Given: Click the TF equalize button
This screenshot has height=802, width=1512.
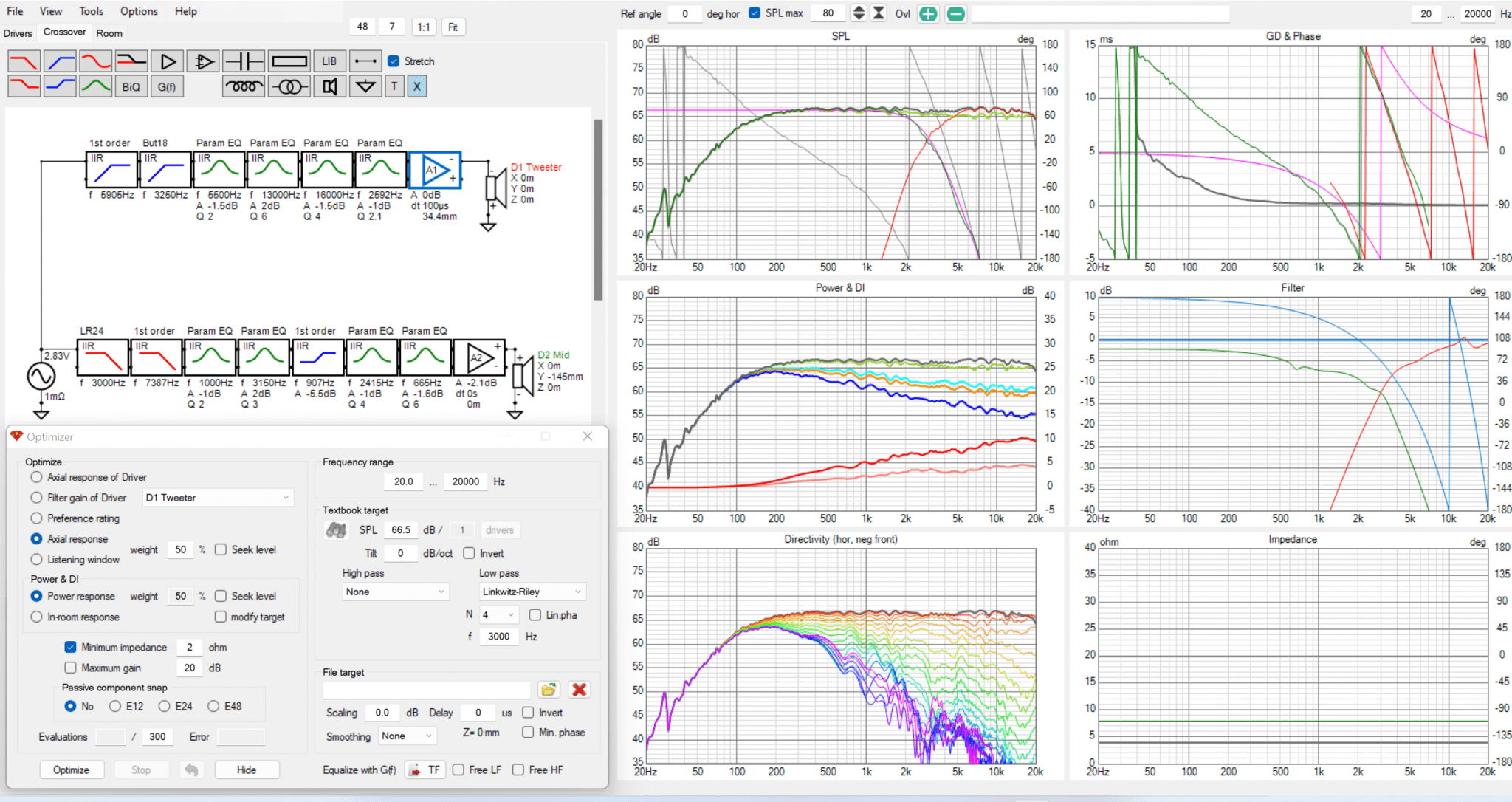Looking at the screenshot, I should coord(426,770).
